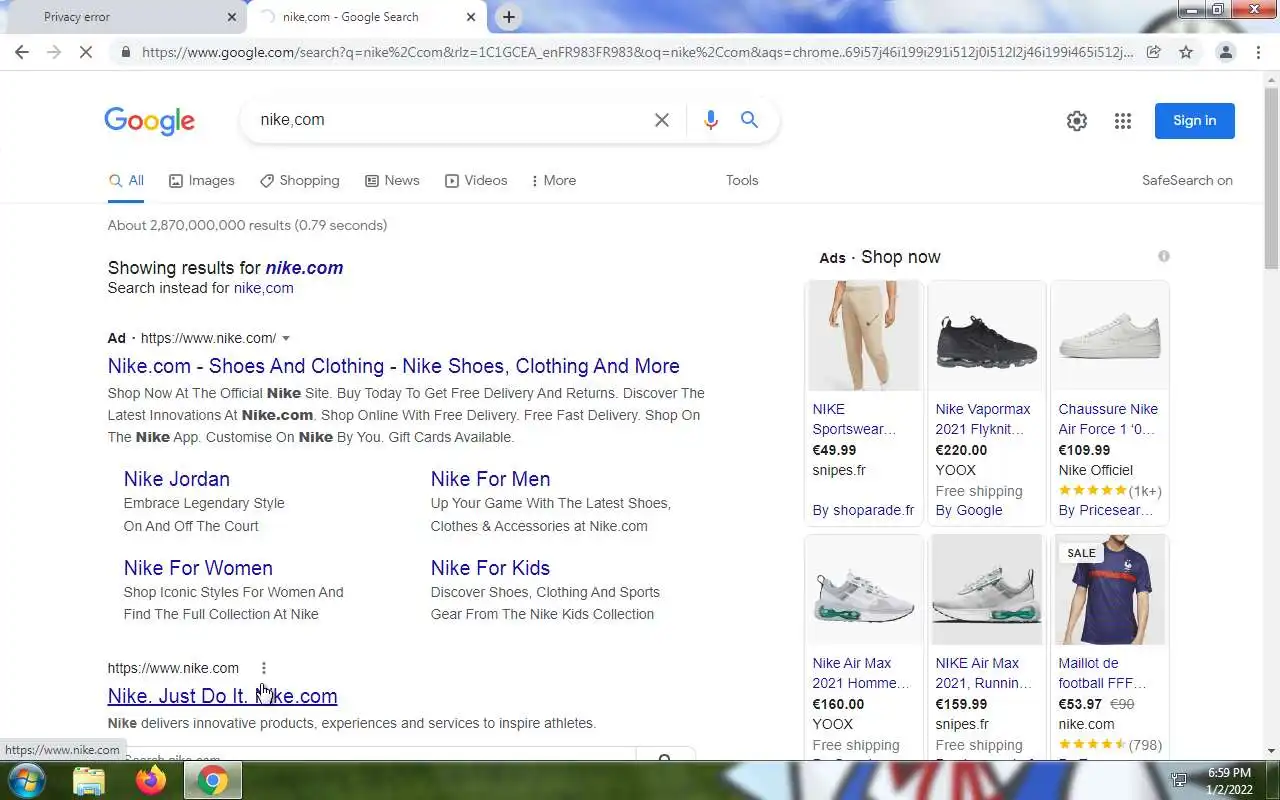Open three-dot options for nike.com result
1280x800 pixels.
point(263,668)
